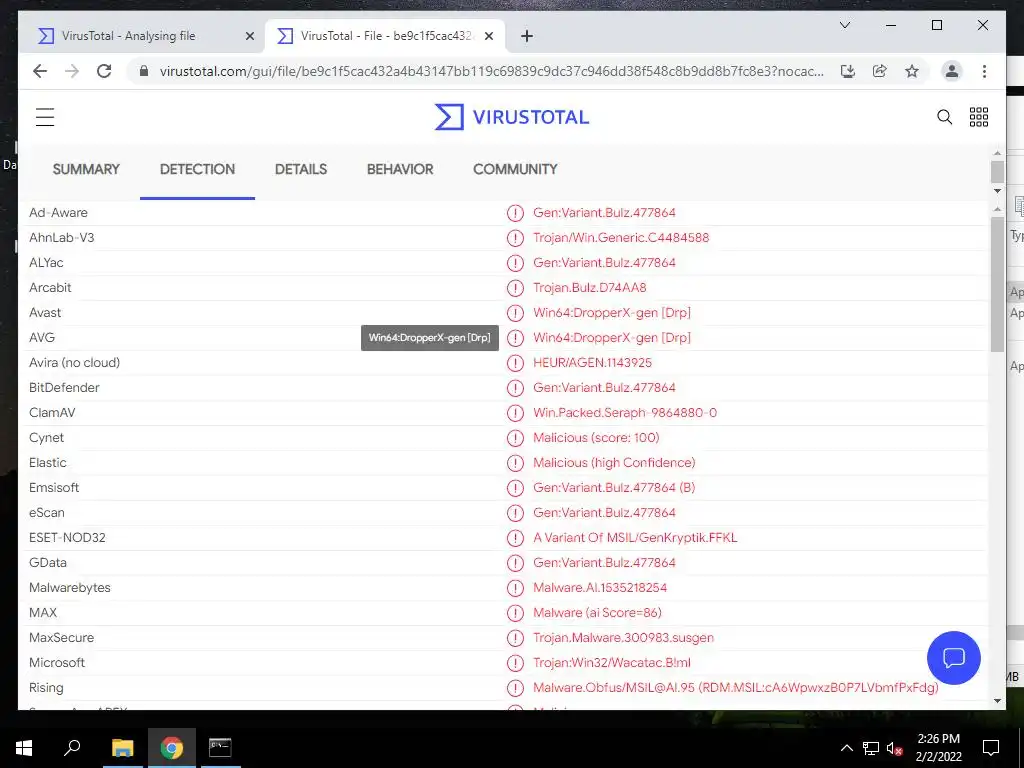Click the detection list scroll down arrow

(x=997, y=701)
